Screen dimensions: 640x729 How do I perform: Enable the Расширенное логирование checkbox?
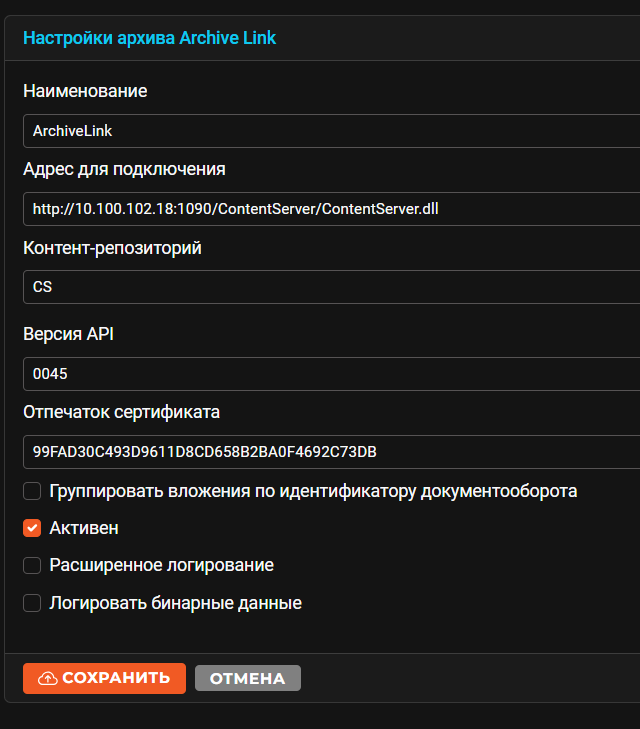(x=32, y=565)
